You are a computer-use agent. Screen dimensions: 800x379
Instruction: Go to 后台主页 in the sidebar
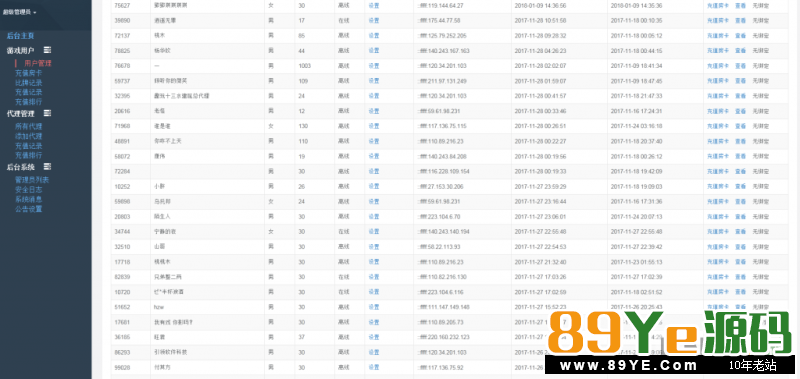click(x=20, y=36)
